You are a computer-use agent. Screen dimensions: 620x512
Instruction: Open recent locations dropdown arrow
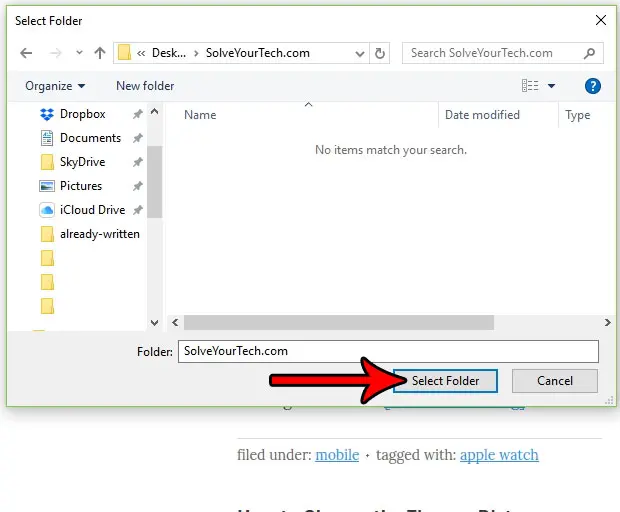(79, 53)
